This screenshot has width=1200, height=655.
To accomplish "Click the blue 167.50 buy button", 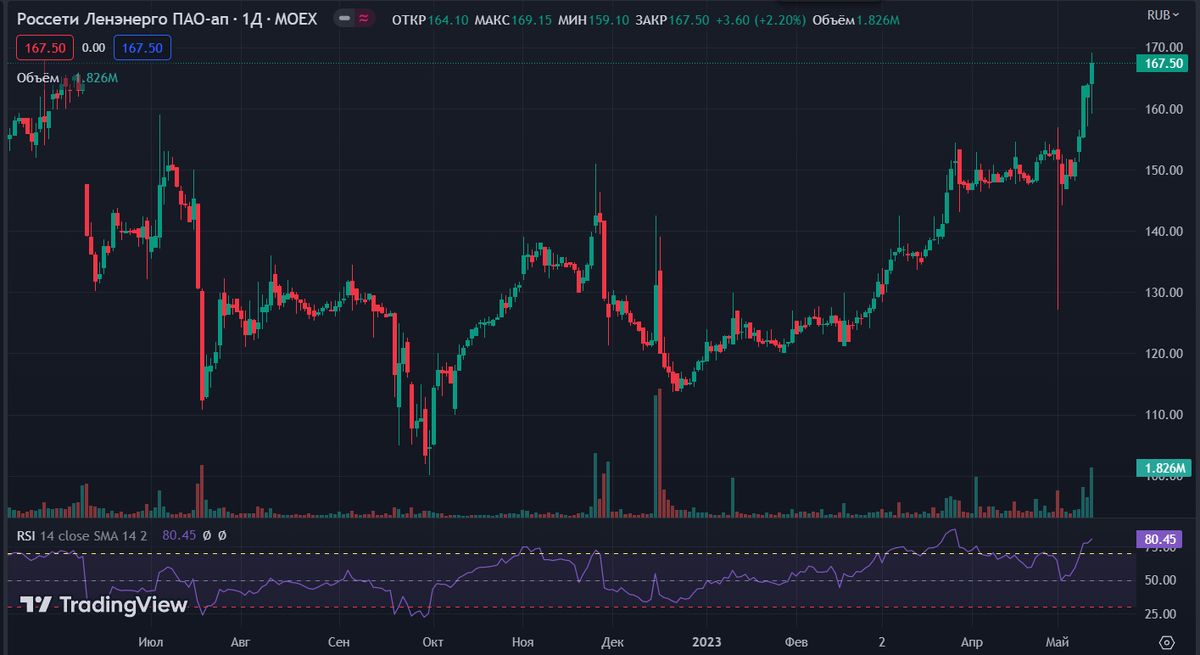I will (x=142, y=47).
